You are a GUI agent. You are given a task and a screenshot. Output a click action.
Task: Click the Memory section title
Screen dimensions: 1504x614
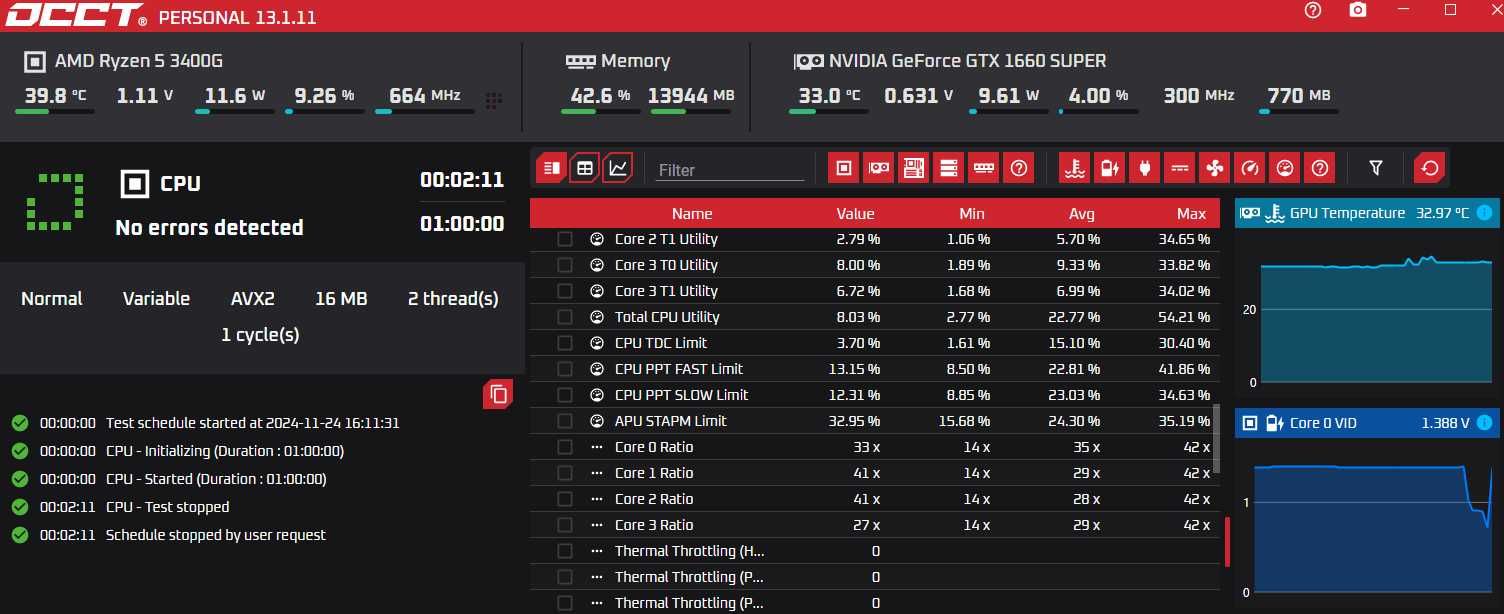[635, 61]
